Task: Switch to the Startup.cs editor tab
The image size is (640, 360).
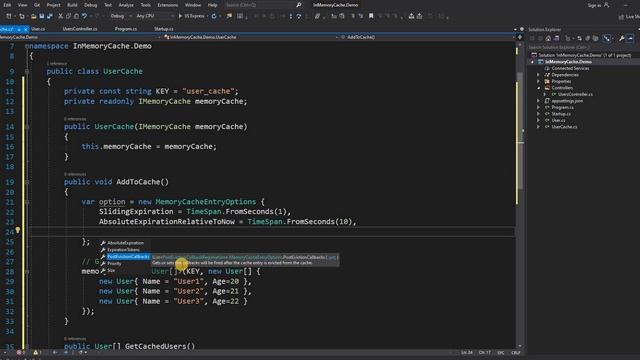Action: point(164,29)
